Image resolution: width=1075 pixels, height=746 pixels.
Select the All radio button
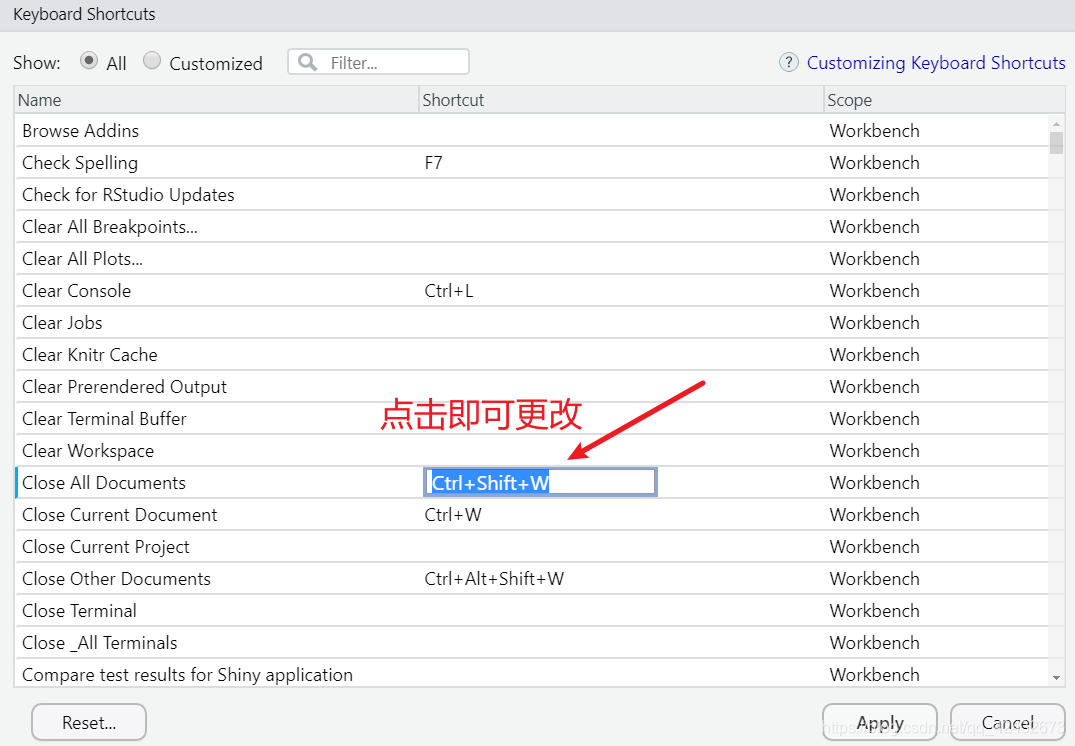(x=88, y=61)
